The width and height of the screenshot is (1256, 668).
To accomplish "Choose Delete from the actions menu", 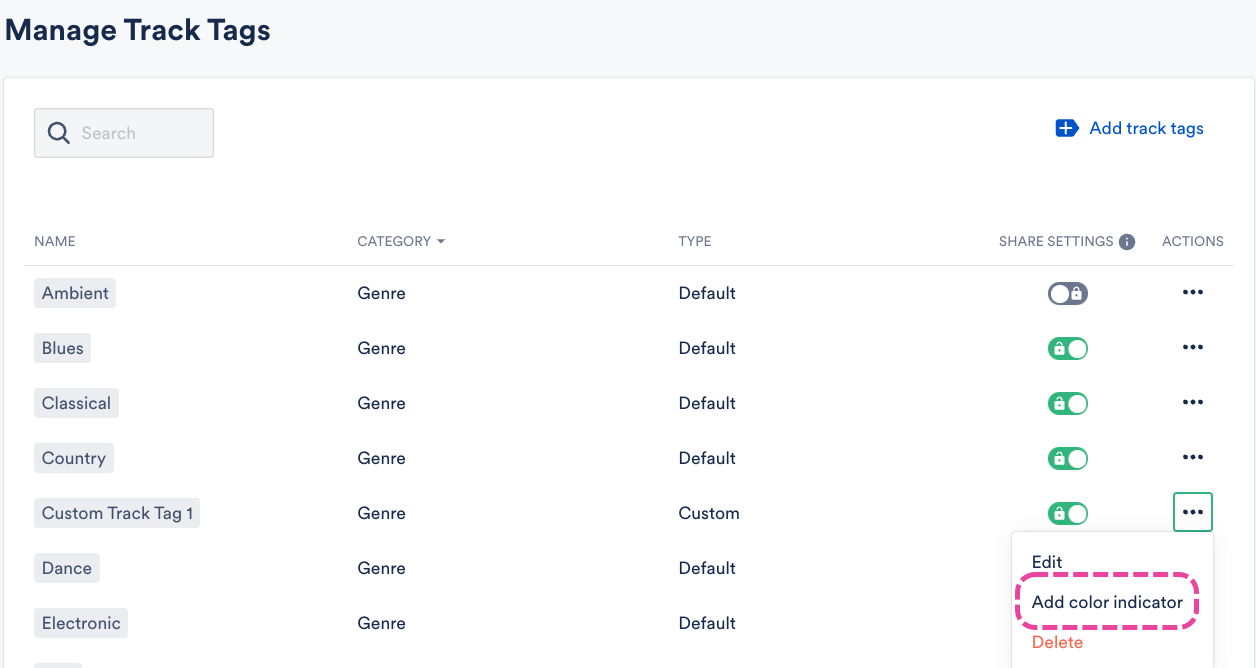I will tap(1057, 642).
